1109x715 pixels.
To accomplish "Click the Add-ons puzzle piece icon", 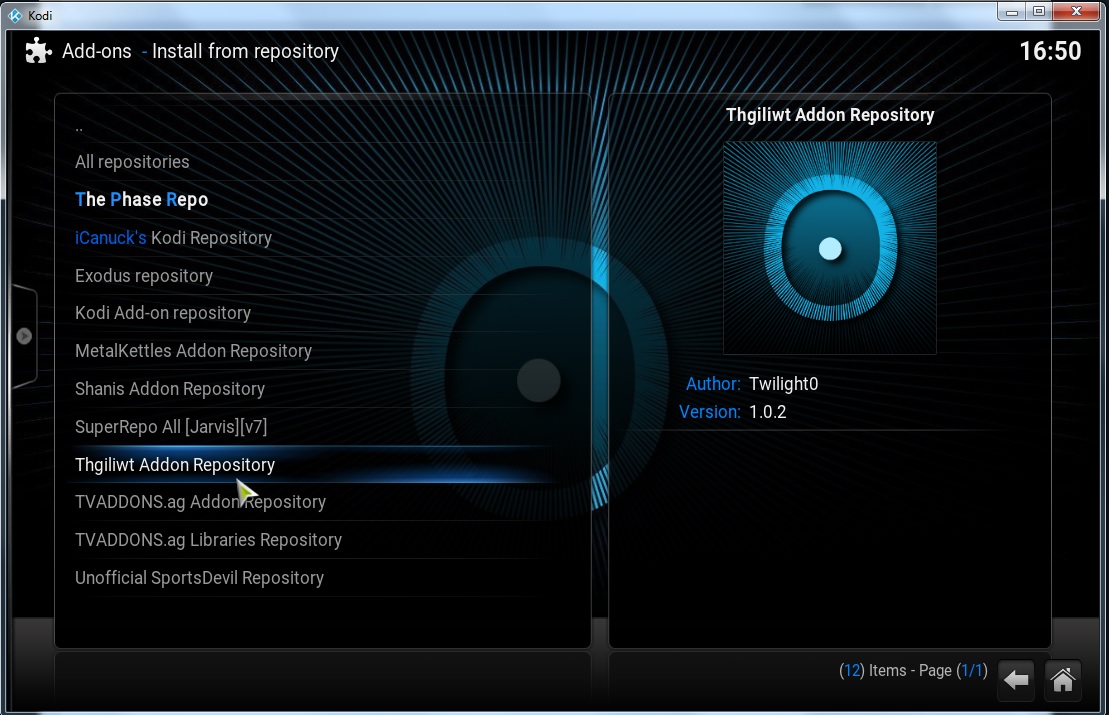I will (38, 51).
